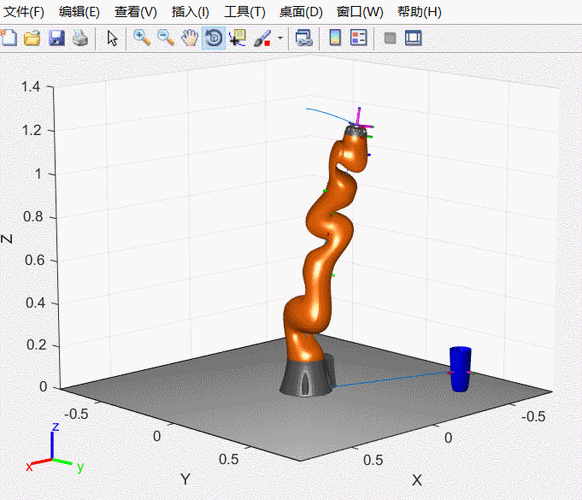Select the Pan hand tool
Viewport: 582px width, 500px height.
tap(190, 38)
